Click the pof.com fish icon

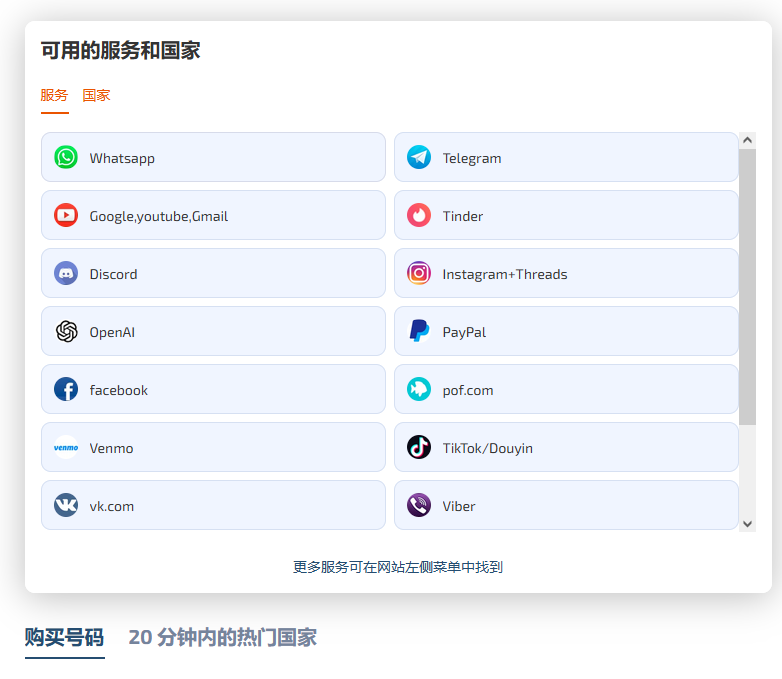(419, 389)
